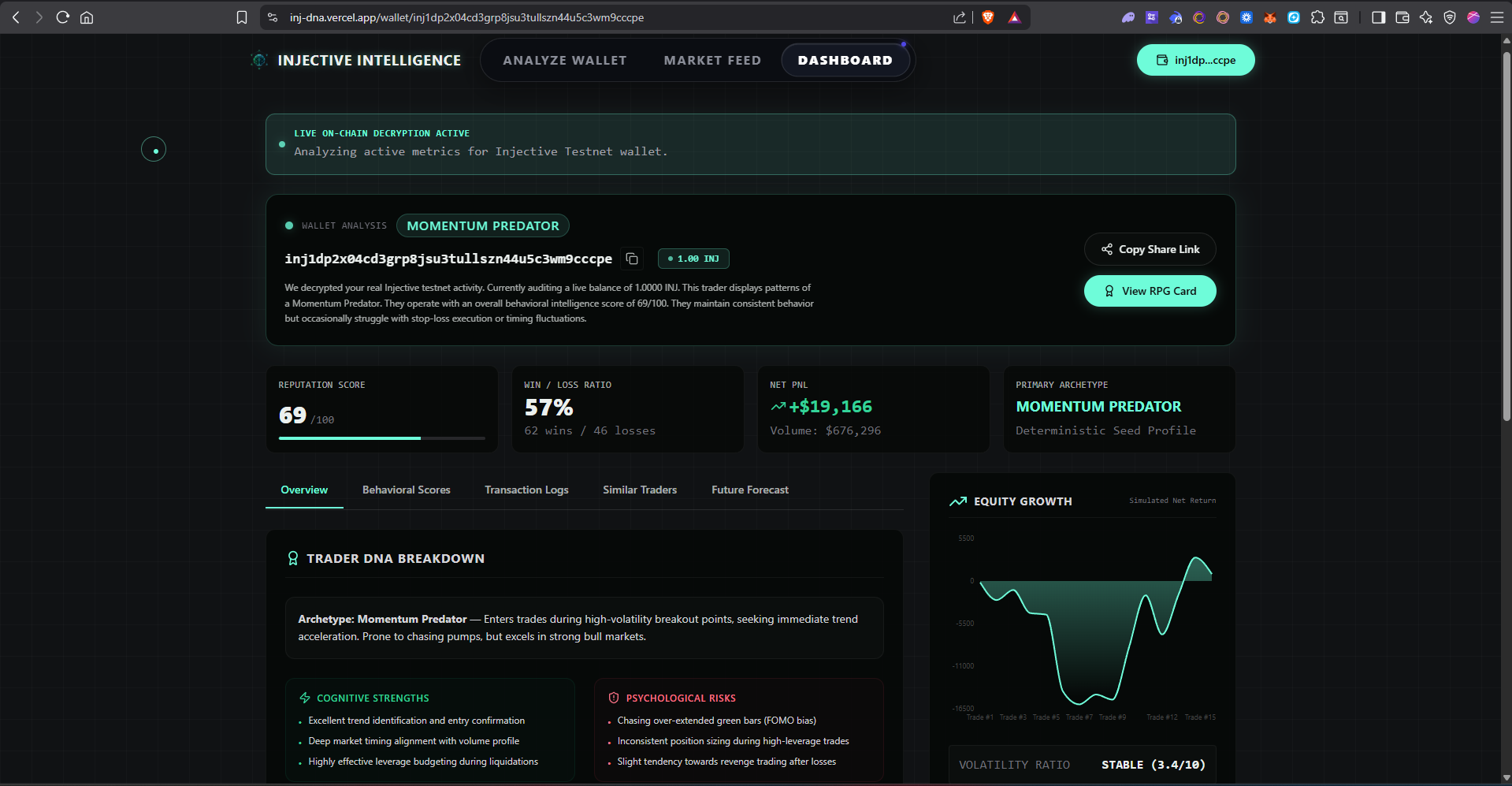Screen dimensions: 1512x786
Task: Open the browser home page icon
Action: (87, 17)
